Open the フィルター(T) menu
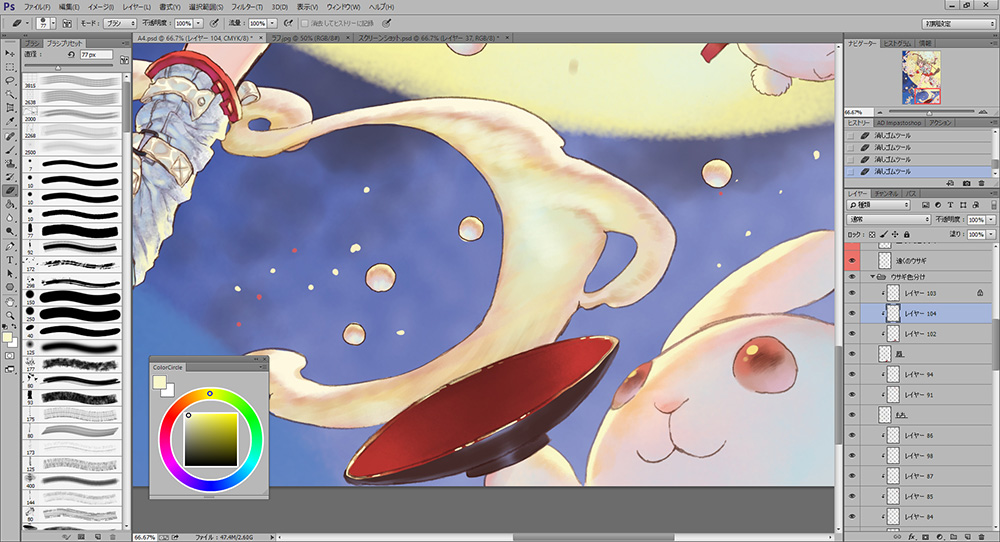This screenshot has width=1000, height=542. 247,7
